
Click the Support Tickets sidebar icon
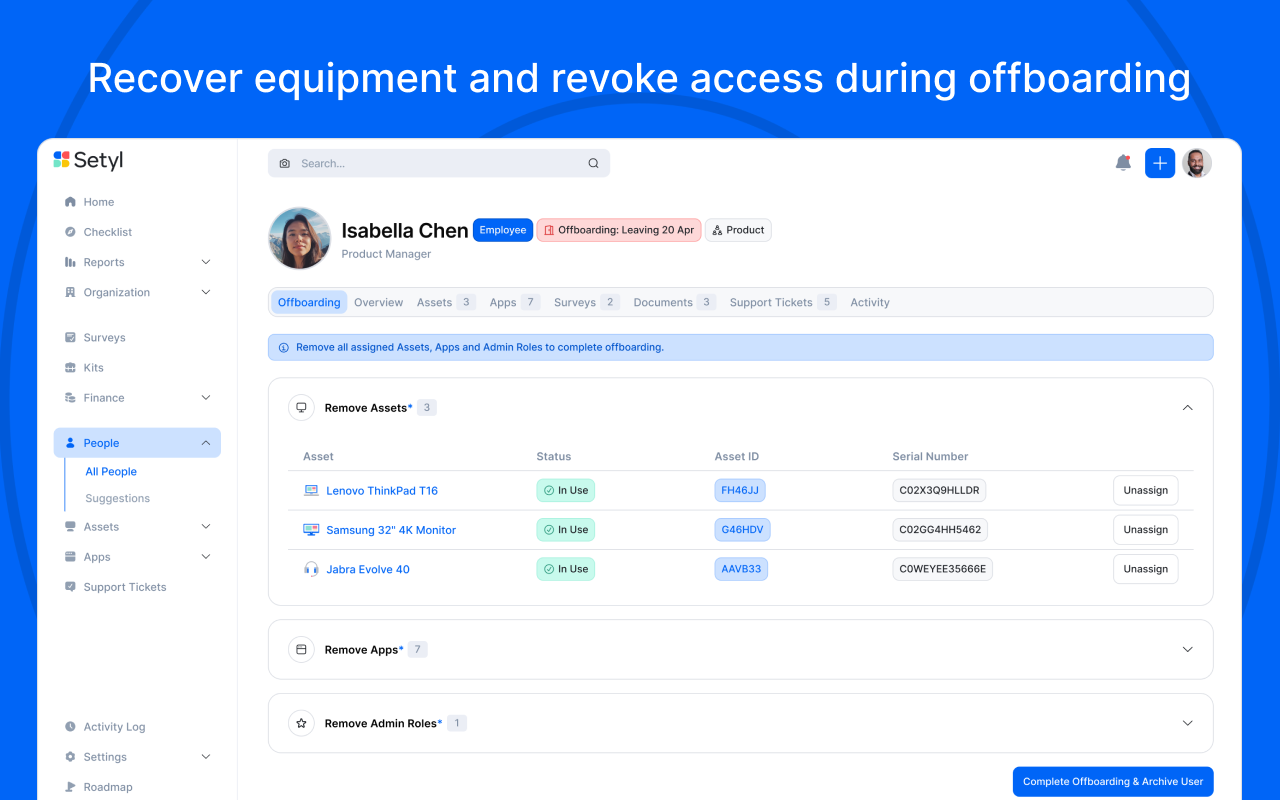click(x=71, y=587)
